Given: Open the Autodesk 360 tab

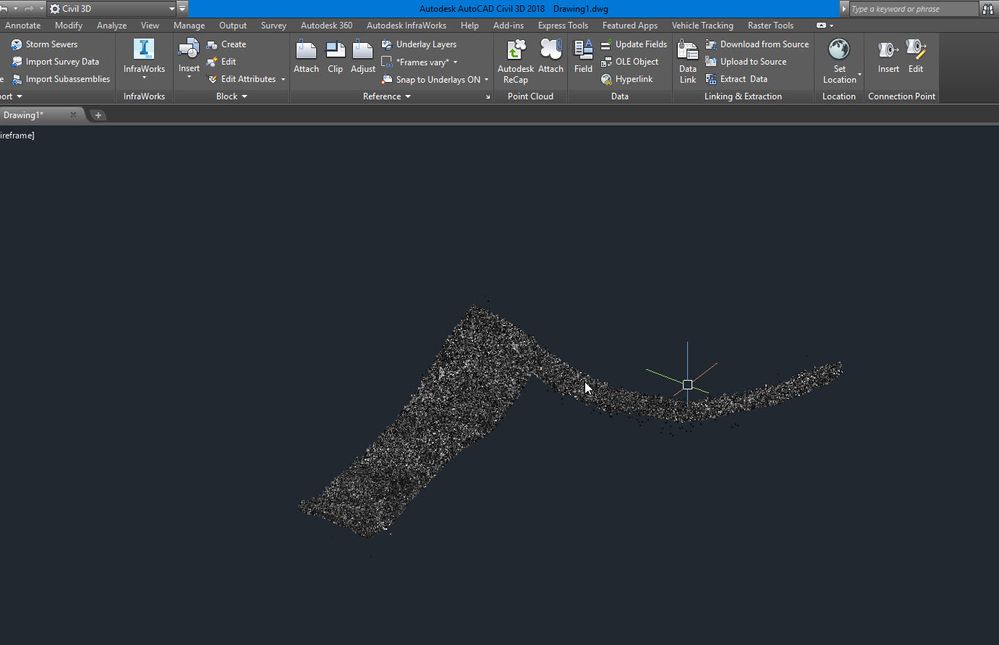Looking at the screenshot, I should click(326, 25).
